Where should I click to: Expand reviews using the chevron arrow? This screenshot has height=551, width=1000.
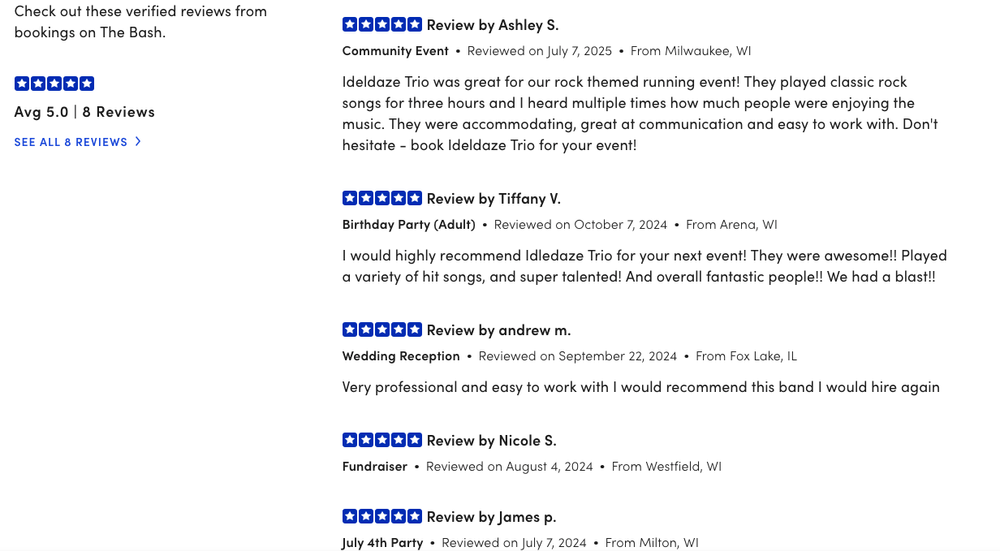pos(138,142)
